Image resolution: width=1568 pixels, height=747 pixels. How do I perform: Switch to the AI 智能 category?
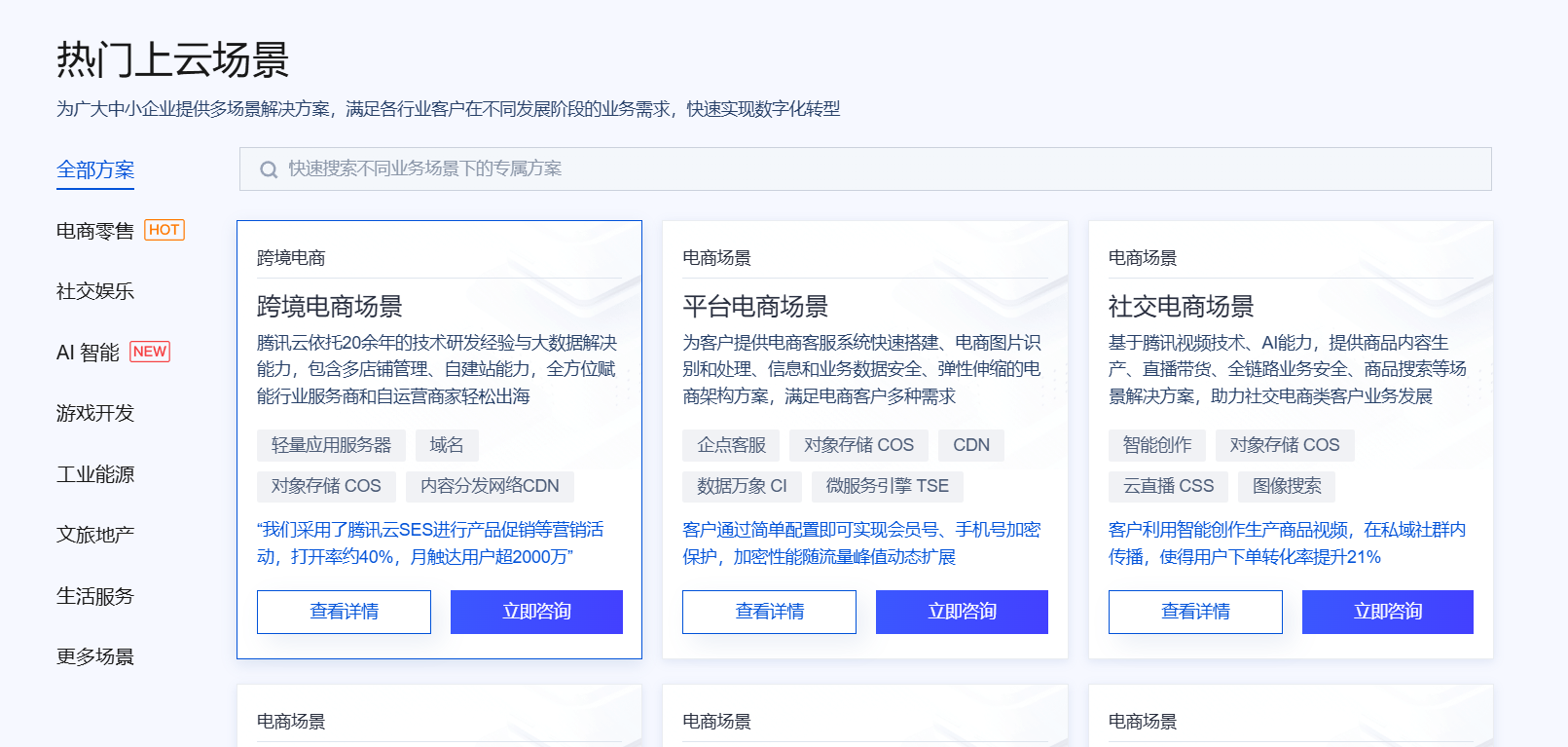point(88,353)
